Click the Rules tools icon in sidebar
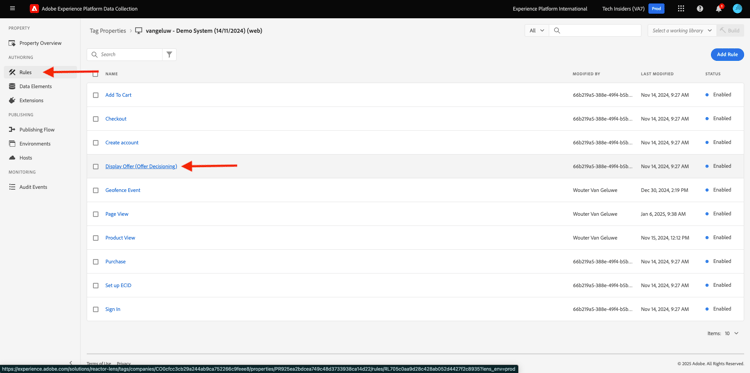Screen dimensions: 750x373 [12, 72]
